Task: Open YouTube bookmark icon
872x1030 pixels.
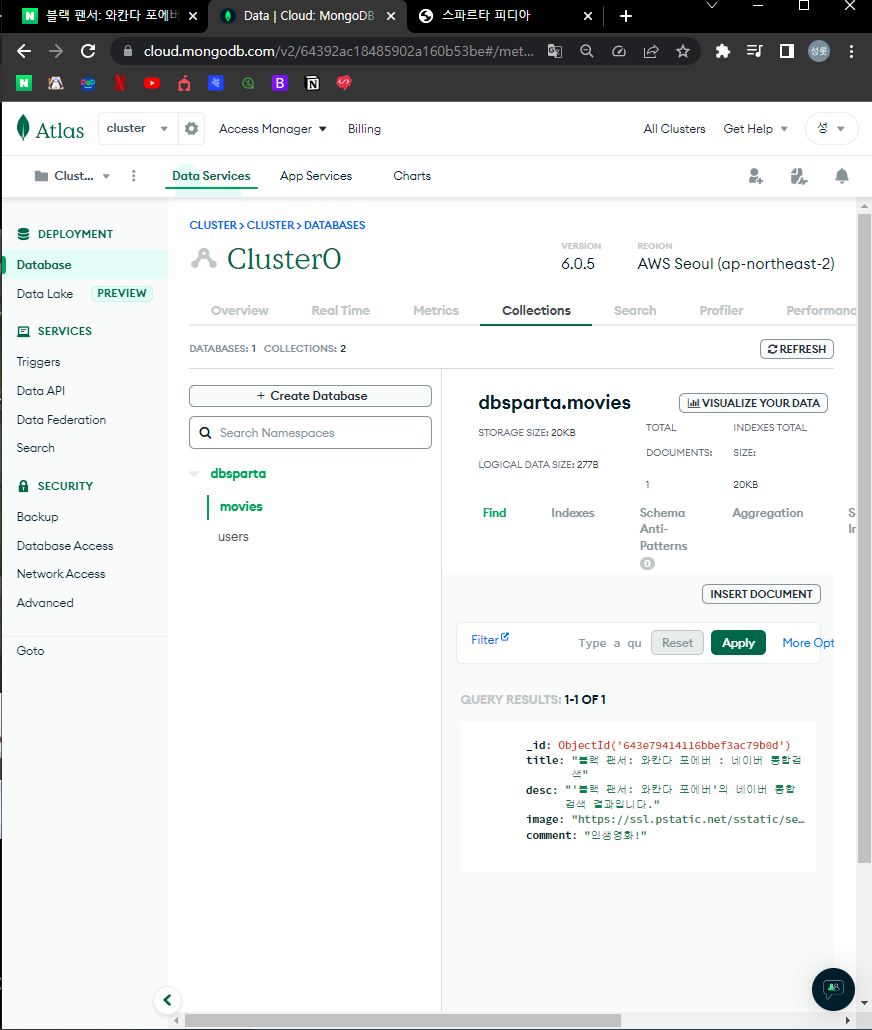Action: pos(152,83)
